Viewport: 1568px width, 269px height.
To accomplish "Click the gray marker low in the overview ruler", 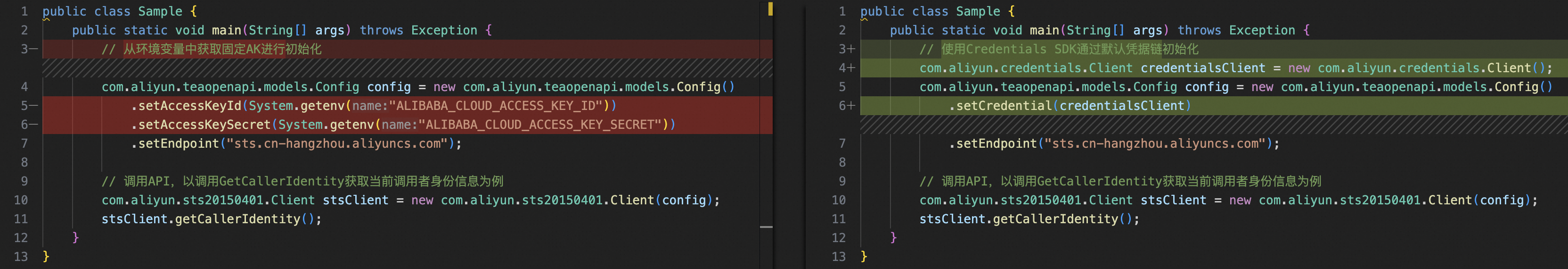I will (767, 227).
